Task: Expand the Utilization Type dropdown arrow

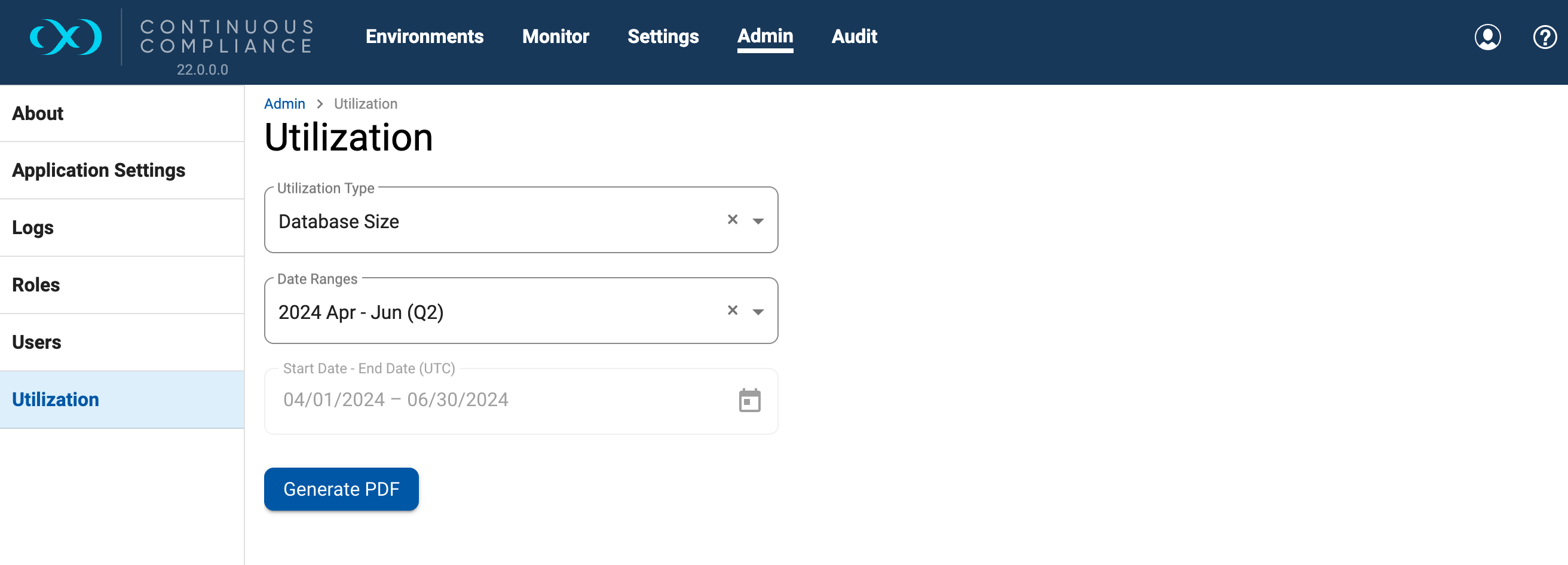Action: pos(758,221)
